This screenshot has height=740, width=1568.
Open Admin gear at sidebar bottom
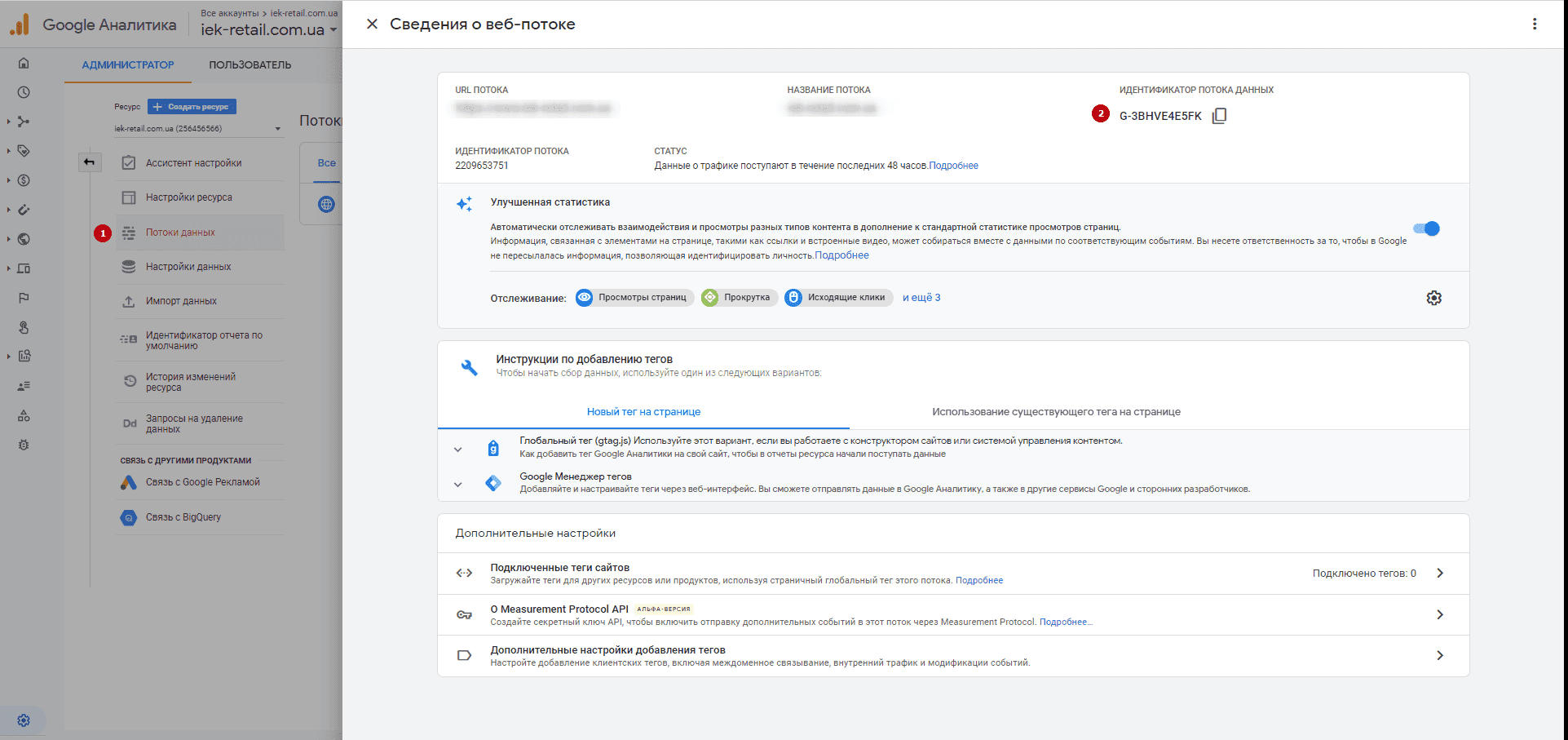(24, 720)
